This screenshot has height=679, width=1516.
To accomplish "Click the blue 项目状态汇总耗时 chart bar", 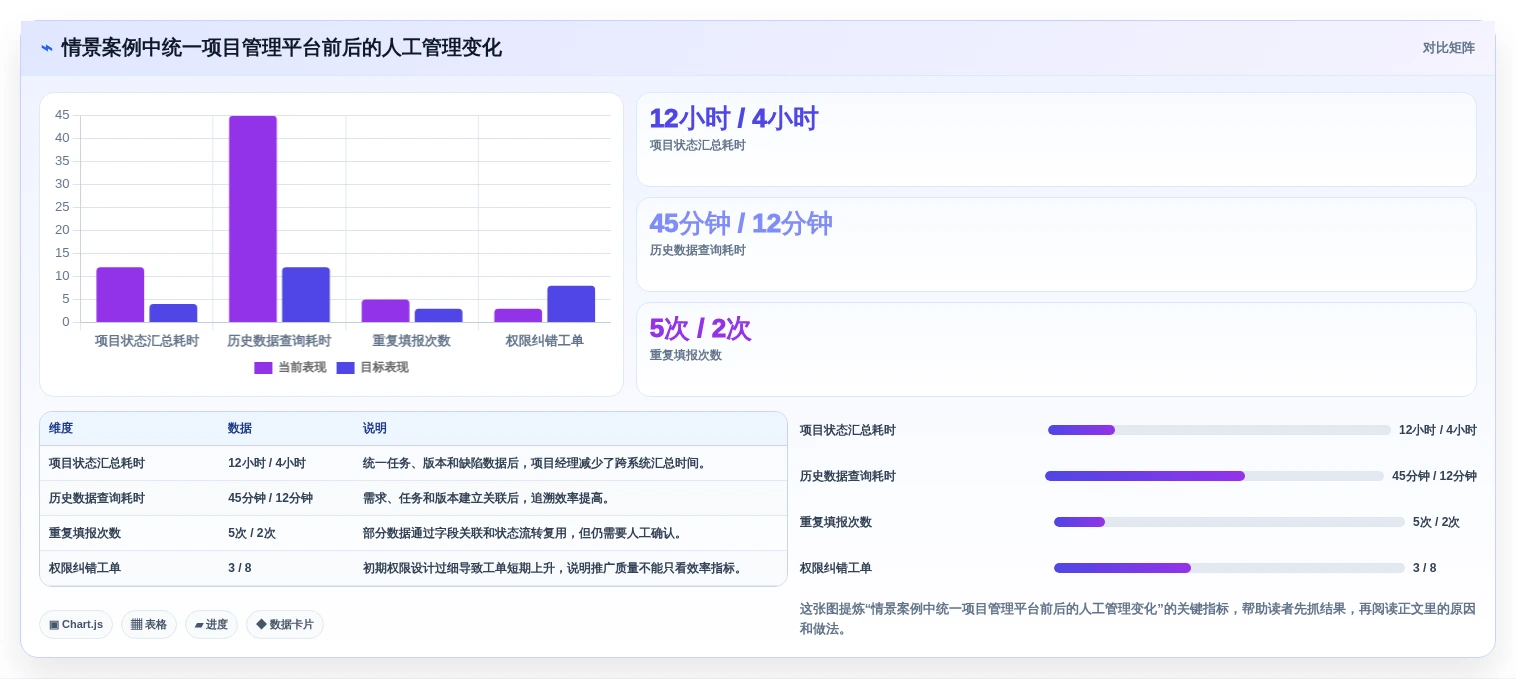I will [173, 313].
